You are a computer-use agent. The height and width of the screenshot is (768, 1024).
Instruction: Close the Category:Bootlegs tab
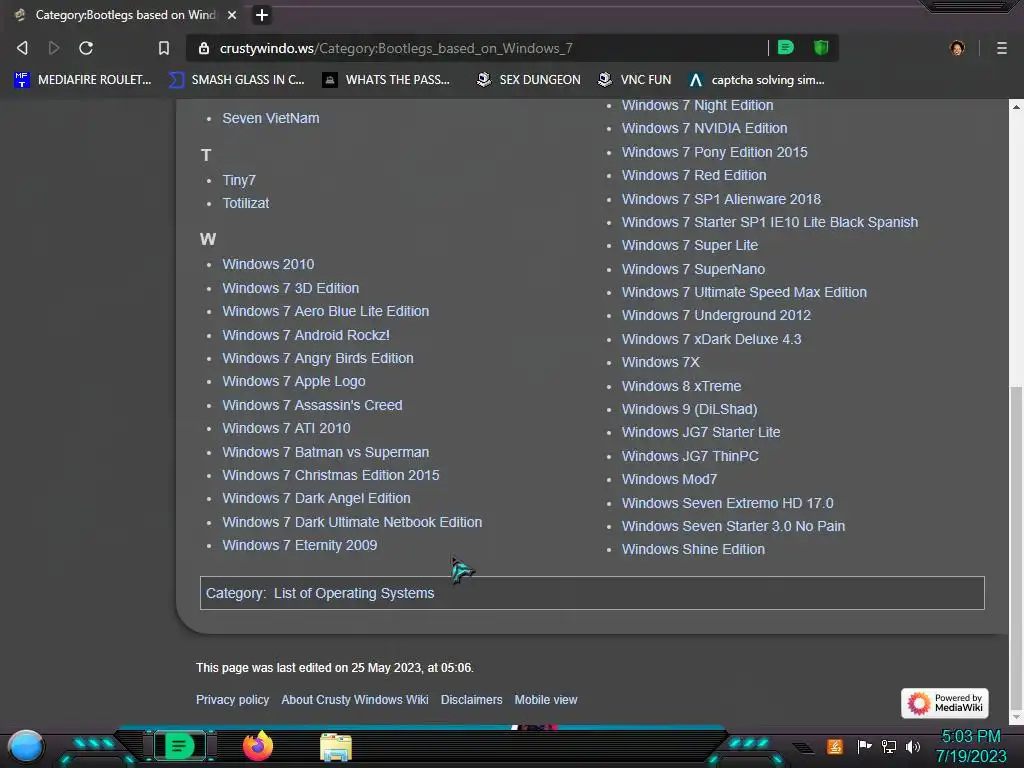point(232,15)
